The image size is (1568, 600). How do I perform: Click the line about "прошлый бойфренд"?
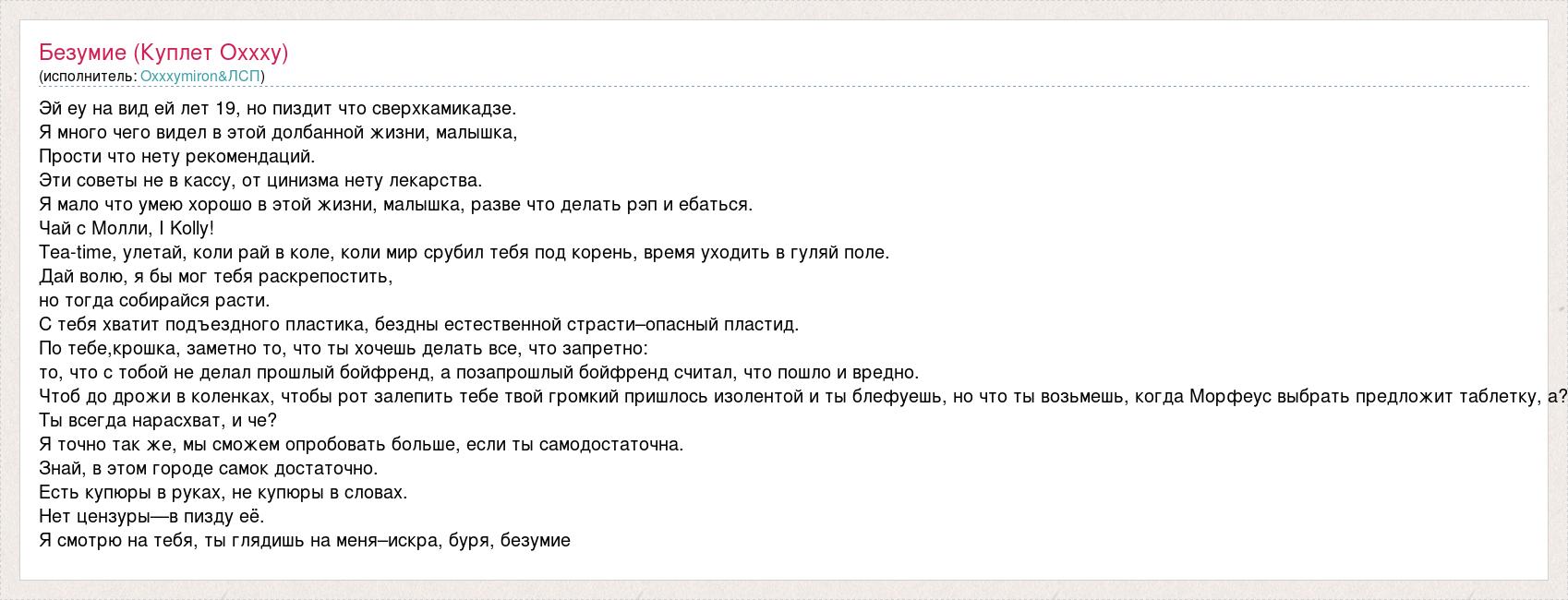[x=478, y=372]
